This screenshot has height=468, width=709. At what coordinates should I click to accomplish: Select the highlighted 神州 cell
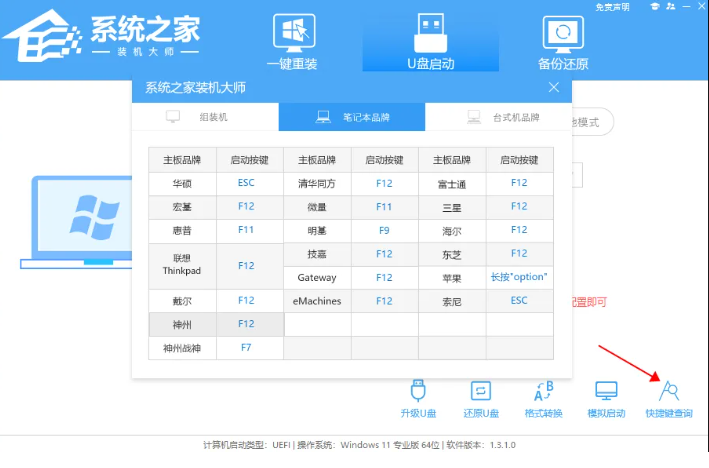[x=182, y=325]
